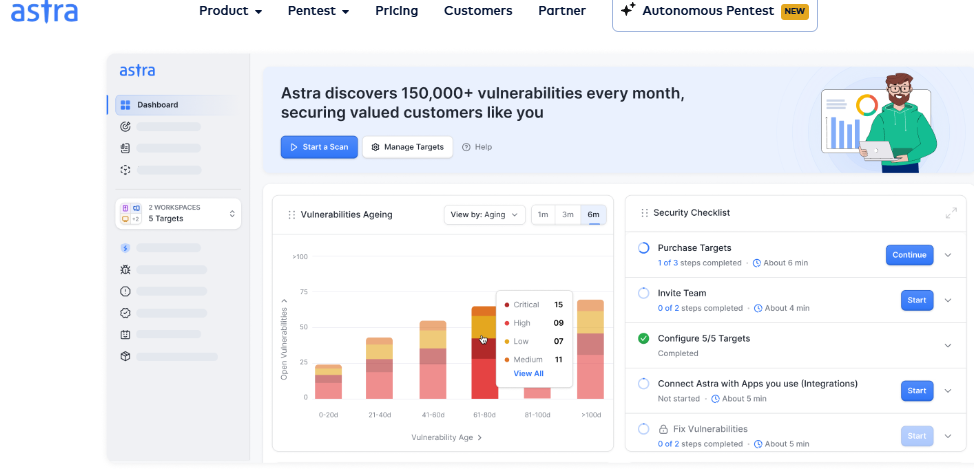Click the Manage Targets button
Image resolution: width=974 pixels, height=469 pixels.
click(407, 147)
